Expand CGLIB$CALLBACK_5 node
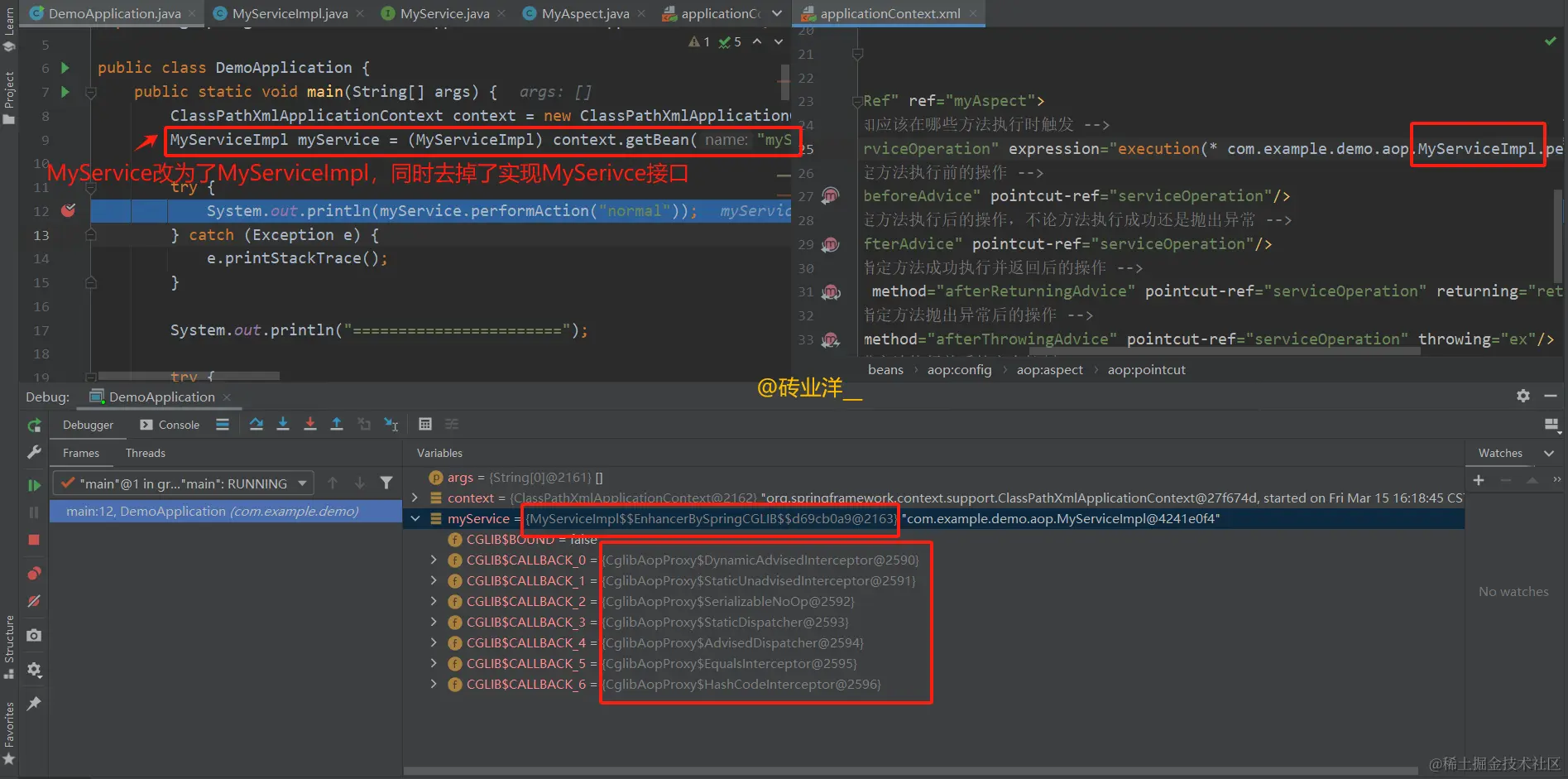The width and height of the screenshot is (1568, 779). (x=434, y=663)
